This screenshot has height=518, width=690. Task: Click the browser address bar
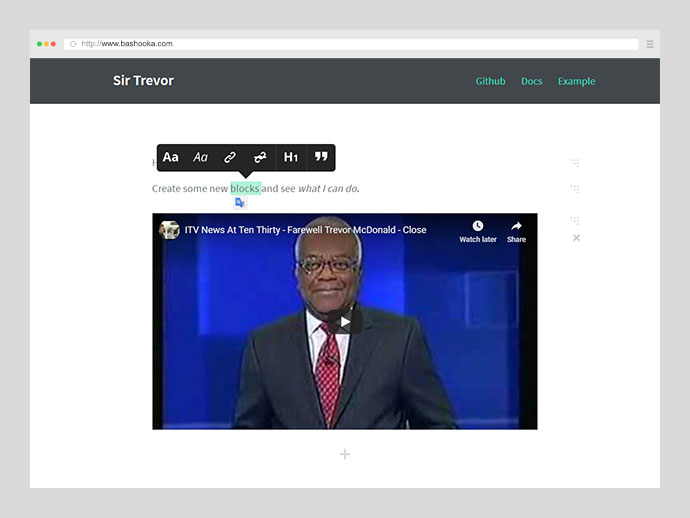coord(351,44)
